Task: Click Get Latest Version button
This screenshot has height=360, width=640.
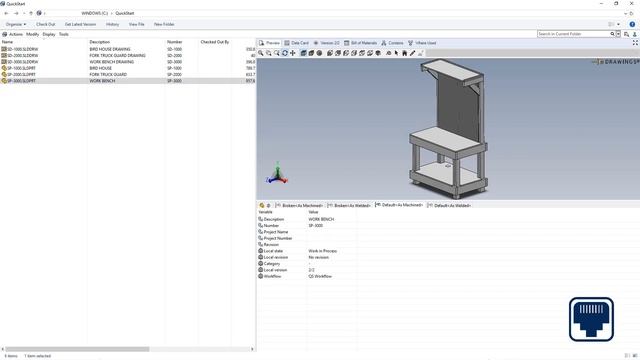Action: (x=80, y=24)
